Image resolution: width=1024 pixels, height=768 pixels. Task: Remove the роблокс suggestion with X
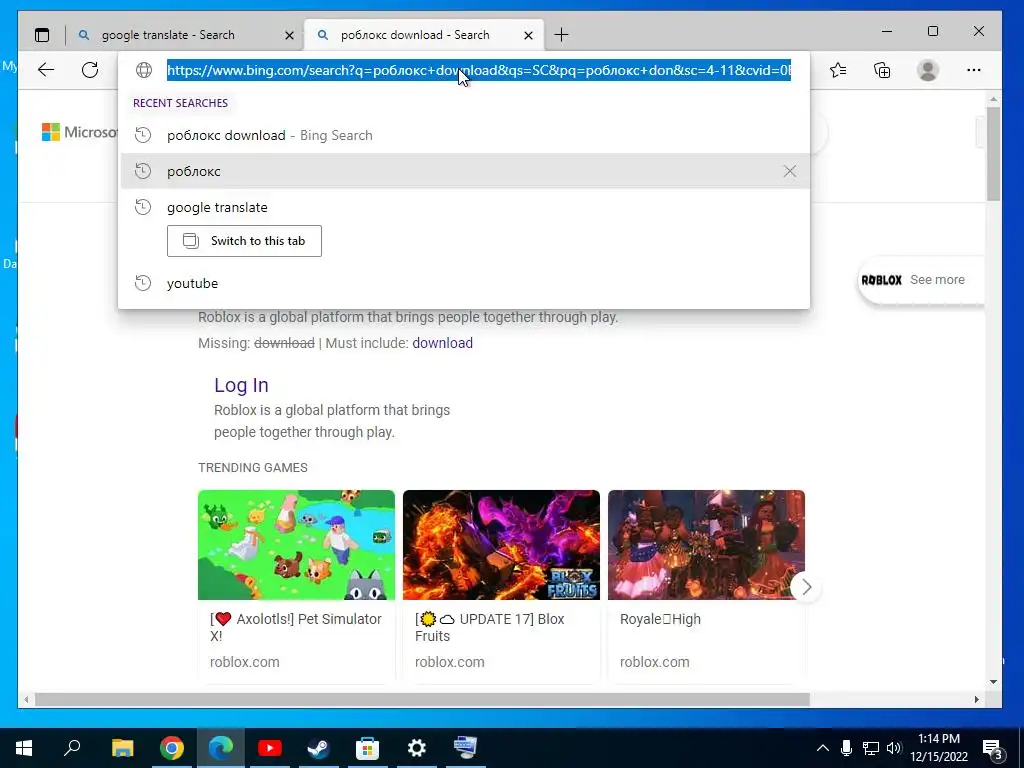tap(790, 171)
